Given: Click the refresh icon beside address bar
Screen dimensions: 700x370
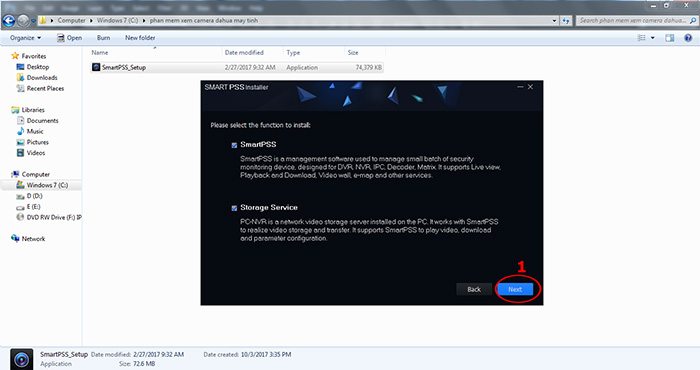Looking at the screenshot, I should click(566, 21).
